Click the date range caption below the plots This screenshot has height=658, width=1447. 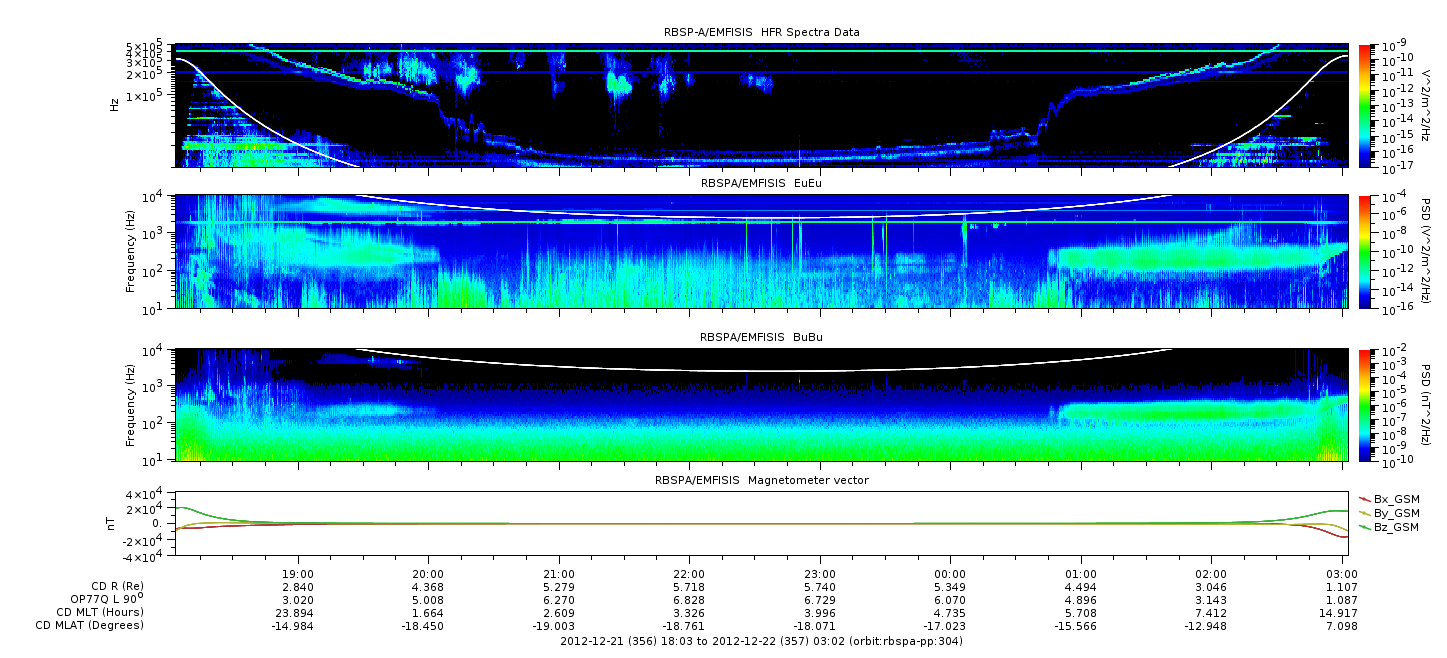point(761,641)
